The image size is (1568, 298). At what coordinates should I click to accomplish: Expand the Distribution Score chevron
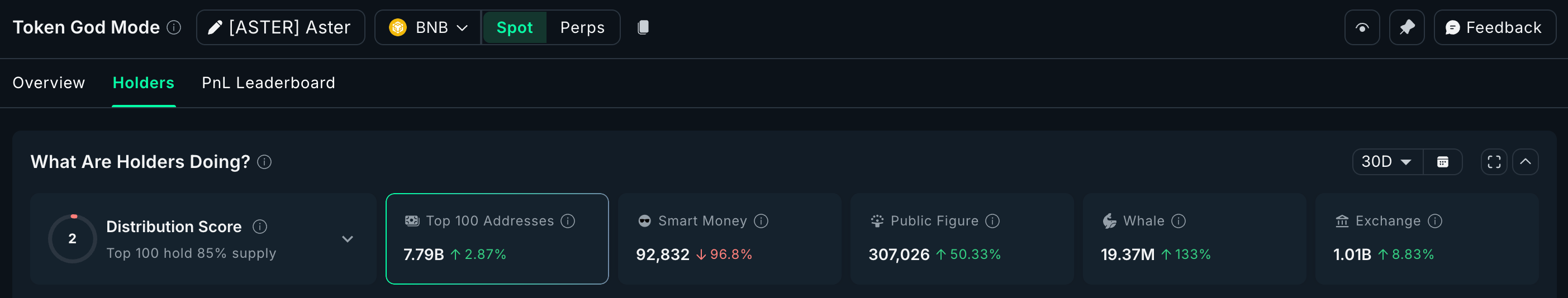pyautogui.click(x=348, y=239)
